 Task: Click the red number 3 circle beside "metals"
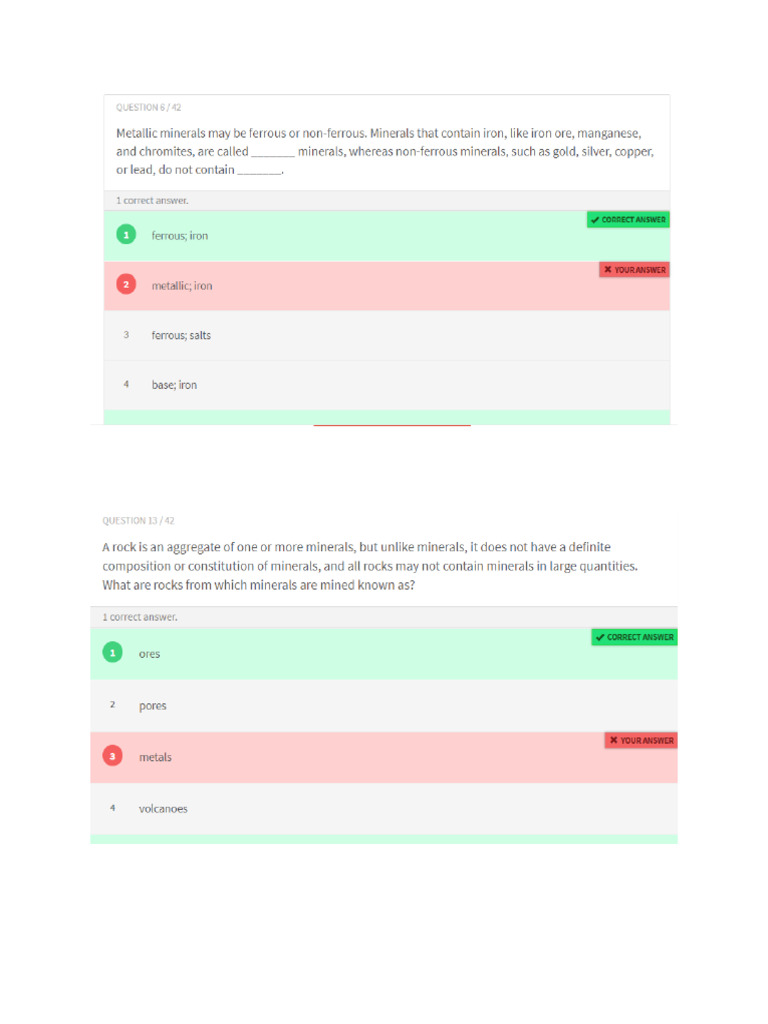[113, 757]
